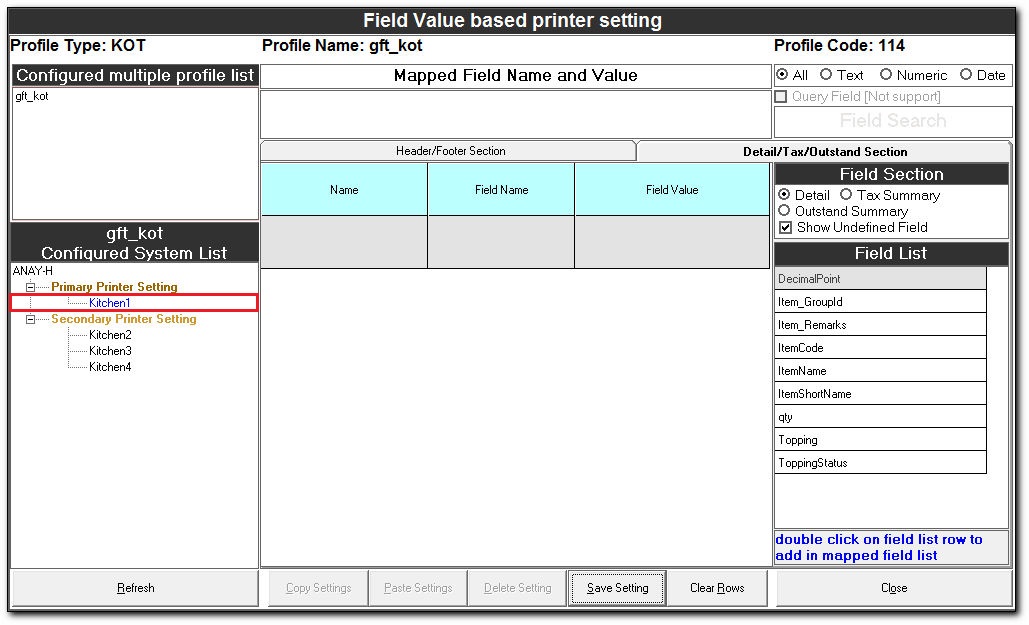This screenshot has height=625, width=1029.
Task: Click the Name column header
Action: coord(344,190)
